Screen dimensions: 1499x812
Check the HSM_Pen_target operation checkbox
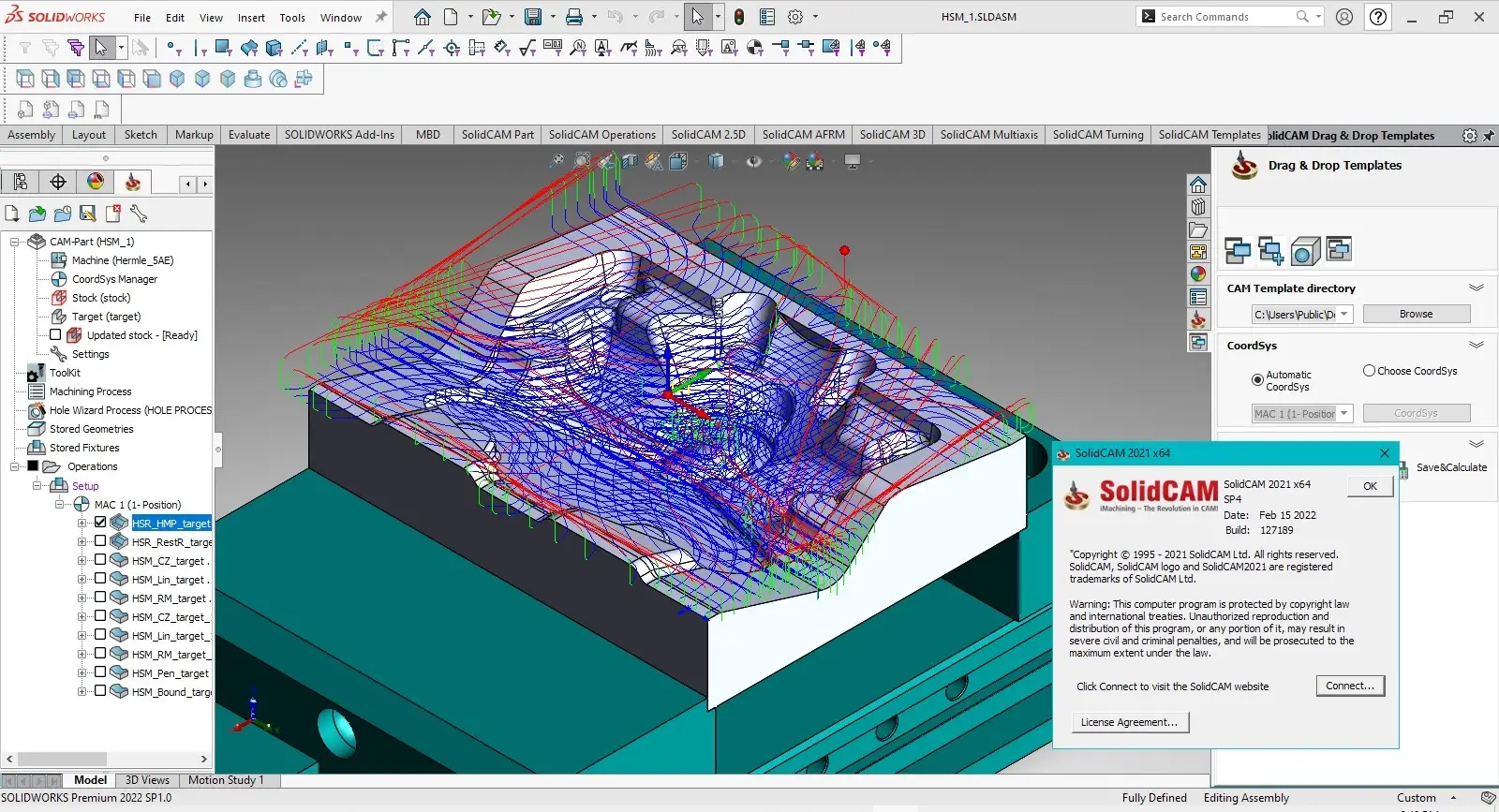(100, 672)
